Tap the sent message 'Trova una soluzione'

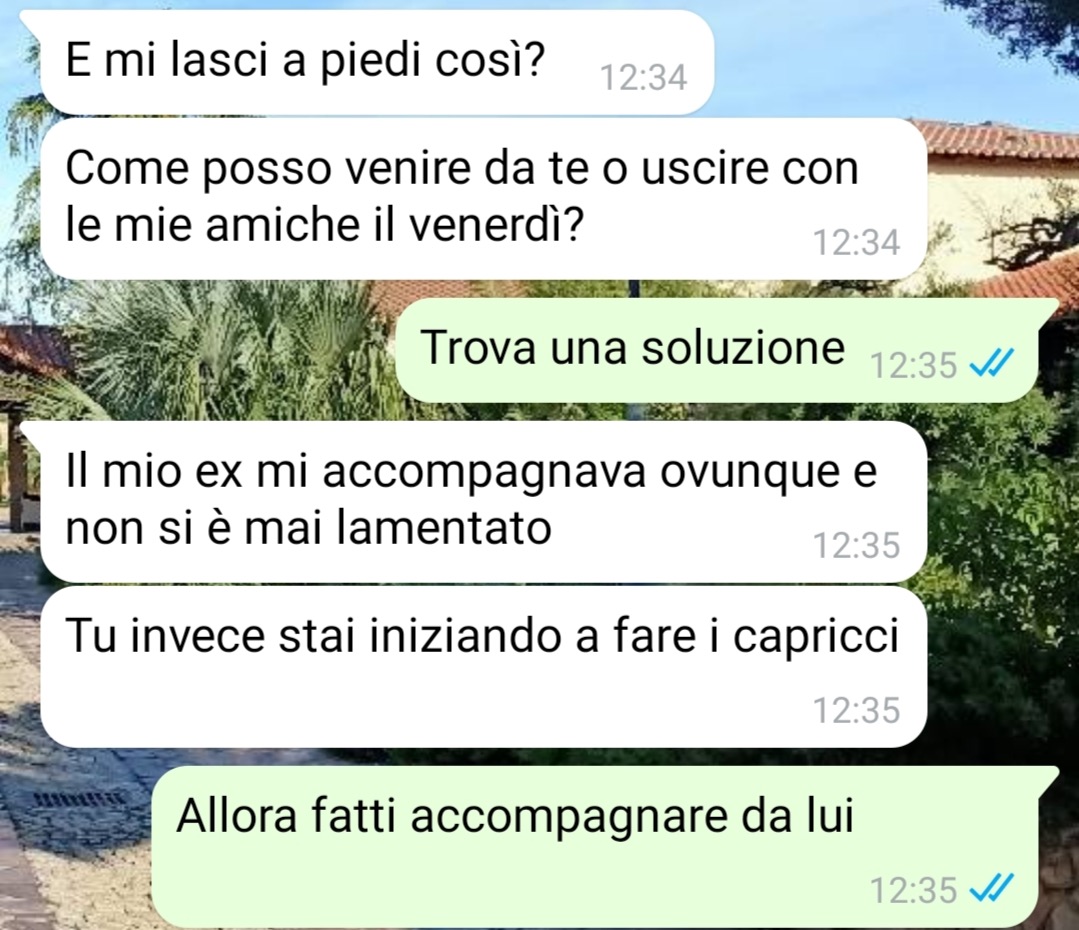tap(716, 350)
